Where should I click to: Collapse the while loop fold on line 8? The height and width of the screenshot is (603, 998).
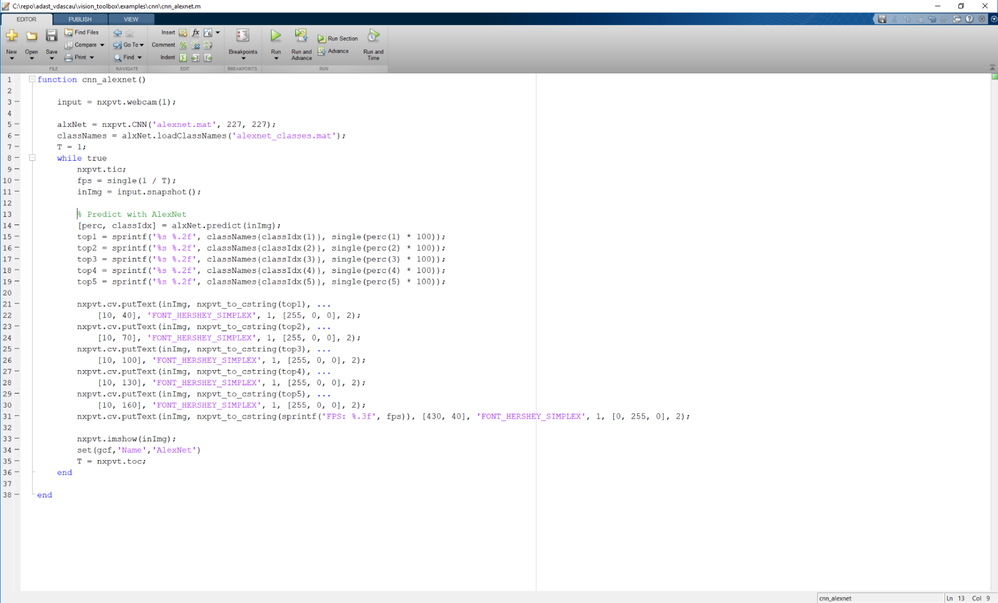[32, 158]
